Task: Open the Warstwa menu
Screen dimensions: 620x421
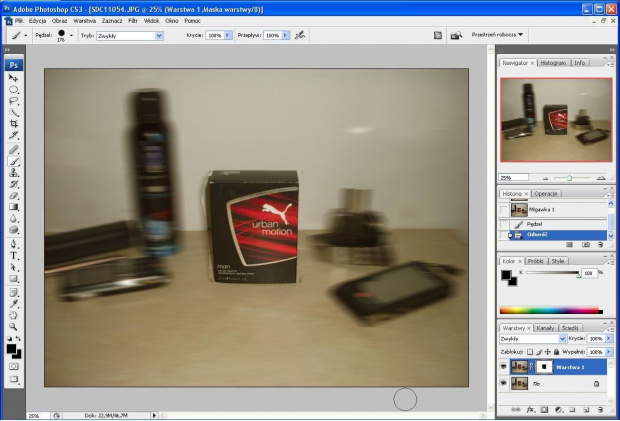Action: click(84, 21)
